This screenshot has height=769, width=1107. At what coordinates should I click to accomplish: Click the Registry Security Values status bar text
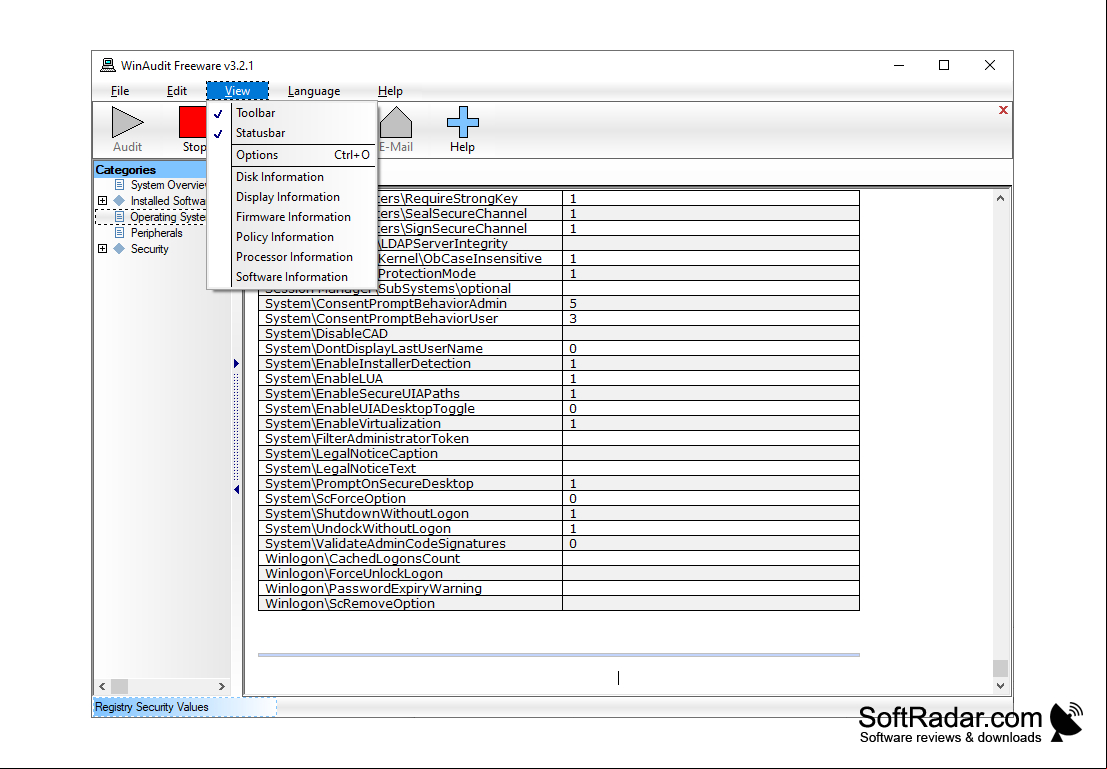(x=152, y=707)
